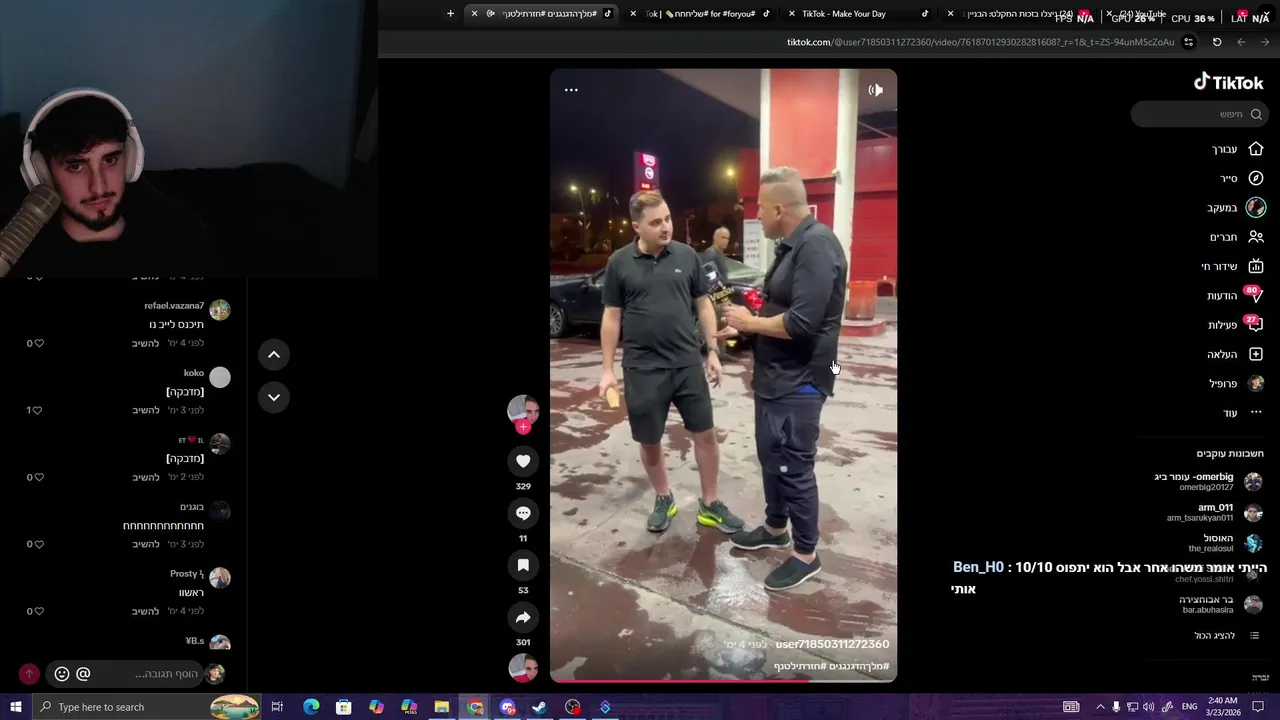Open the three-dots menu on the video
The height and width of the screenshot is (720, 1280).
tap(571, 90)
